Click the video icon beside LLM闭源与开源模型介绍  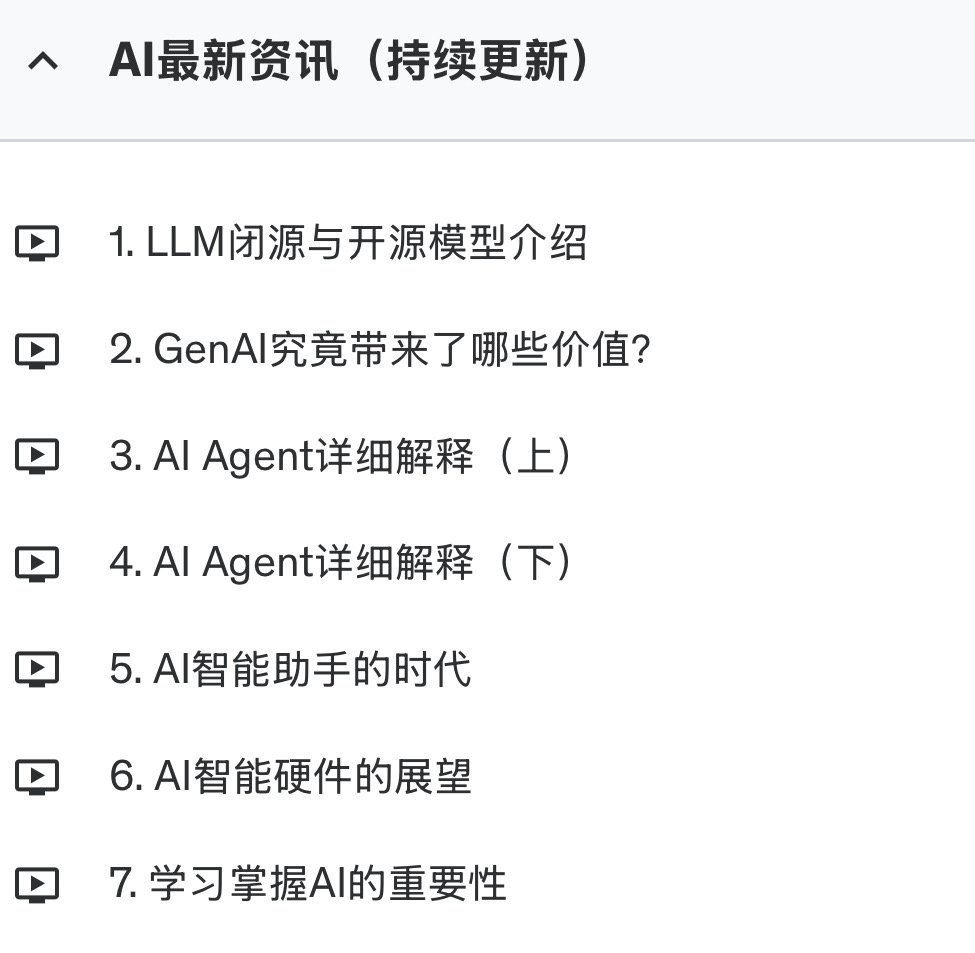pyautogui.click(x=37, y=243)
